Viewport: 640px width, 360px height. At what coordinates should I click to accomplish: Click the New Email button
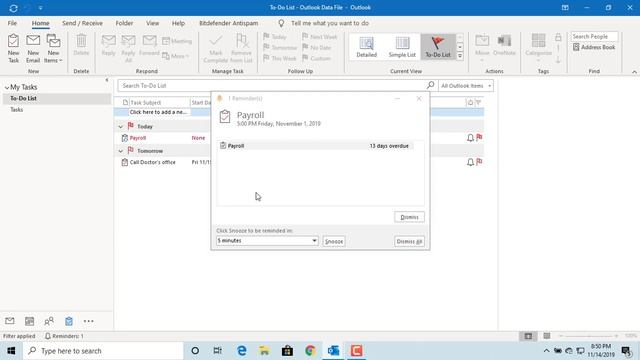click(x=33, y=48)
